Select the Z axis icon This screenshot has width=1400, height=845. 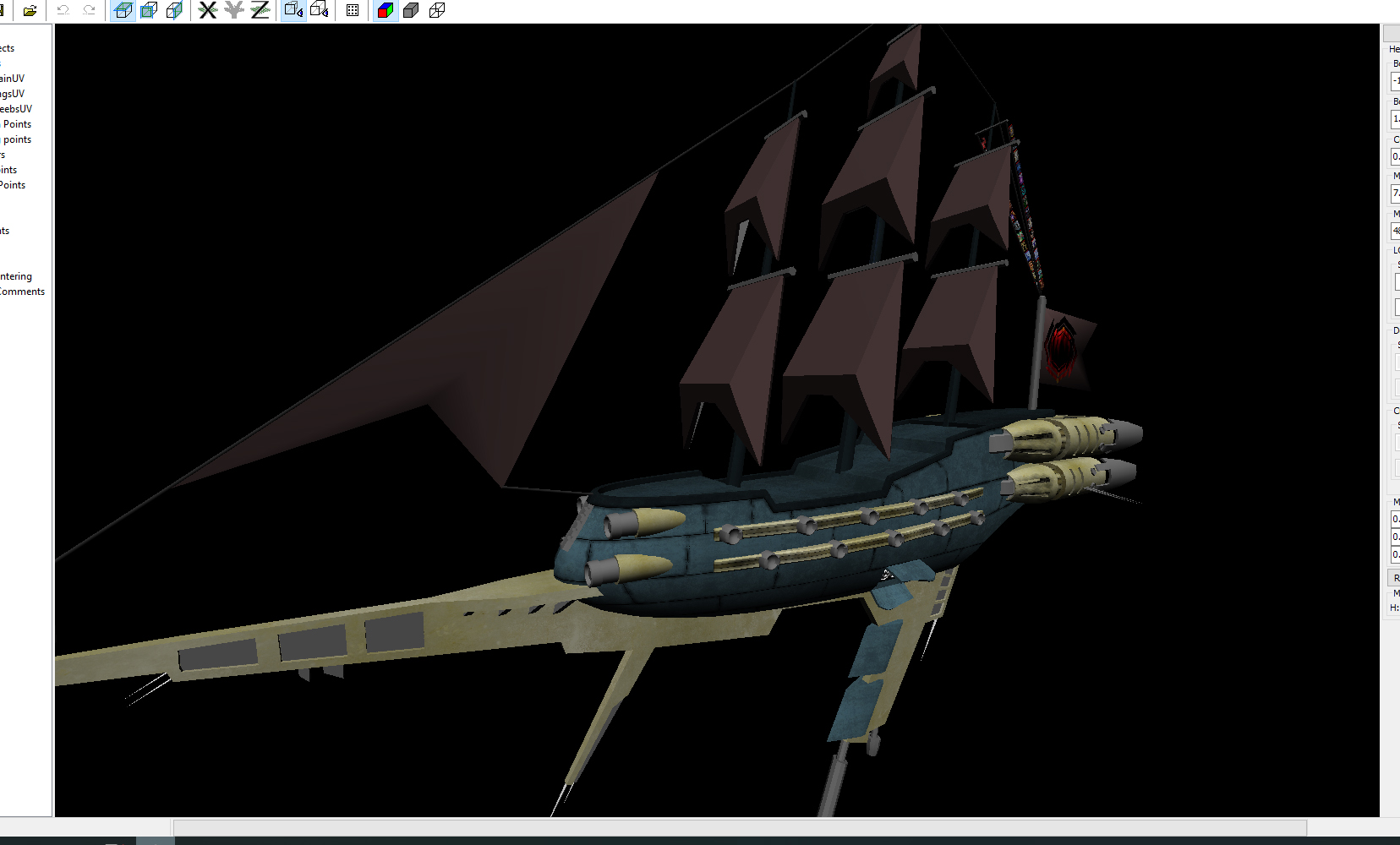pyautogui.click(x=260, y=10)
